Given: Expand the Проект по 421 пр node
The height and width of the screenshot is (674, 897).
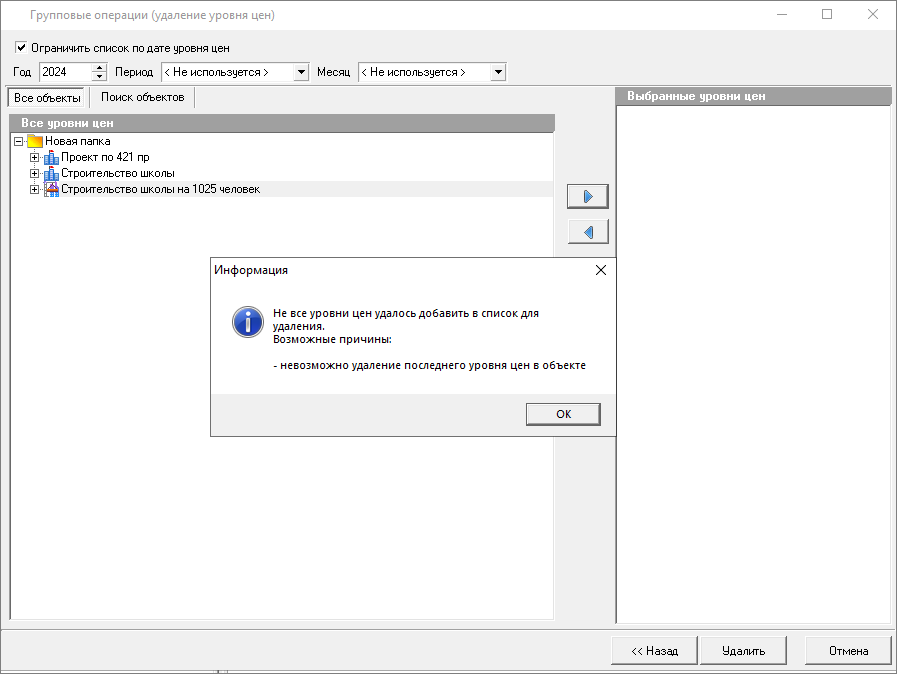Looking at the screenshot, I should click(35, 157).
